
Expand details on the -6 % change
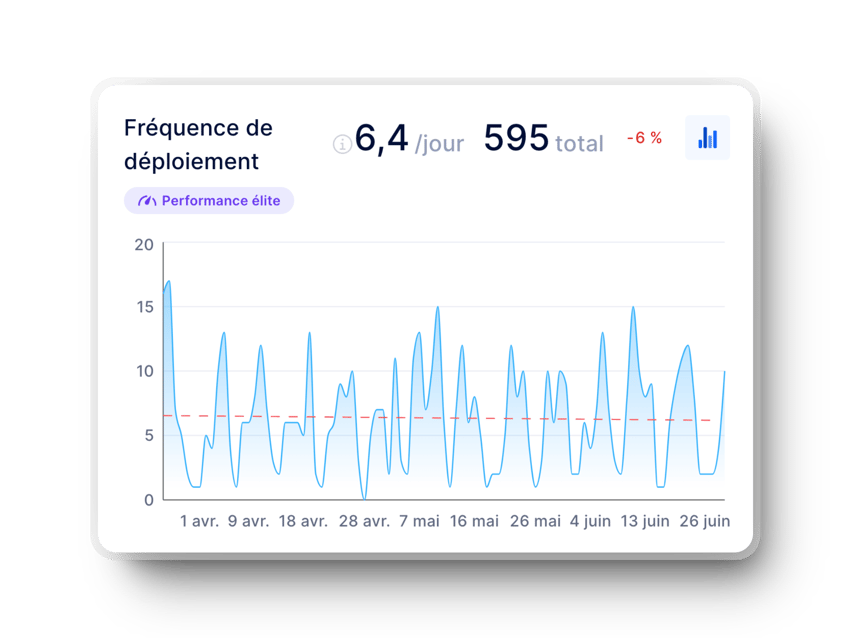coord(643,139)
